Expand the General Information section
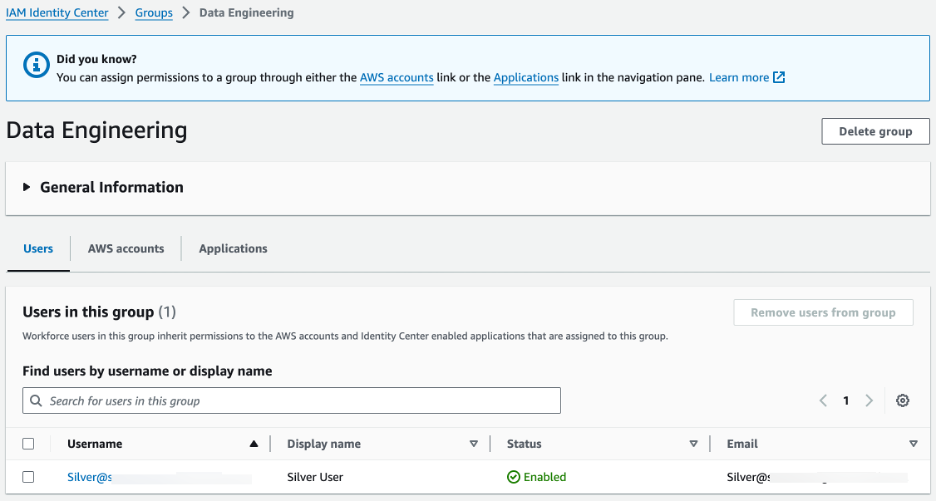Viewport: 936px width, 502px height. (27, 187)
